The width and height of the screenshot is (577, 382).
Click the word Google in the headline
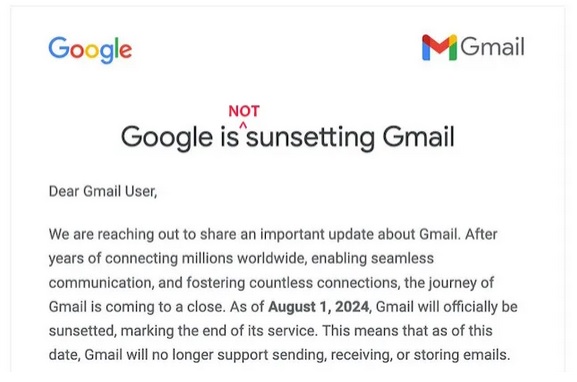pos(167,138)
